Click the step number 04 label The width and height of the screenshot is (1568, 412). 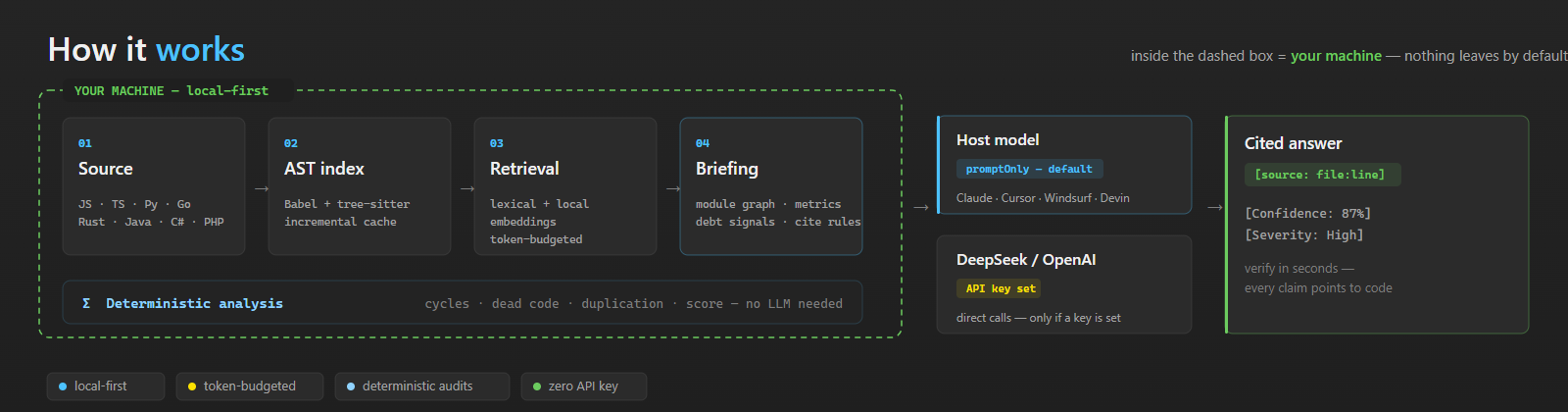click(x=703, y=143)
